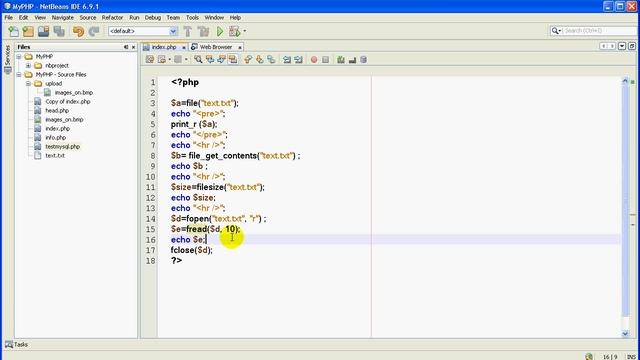
Task: Close the Web Browser tab
Action: point(240,47)
